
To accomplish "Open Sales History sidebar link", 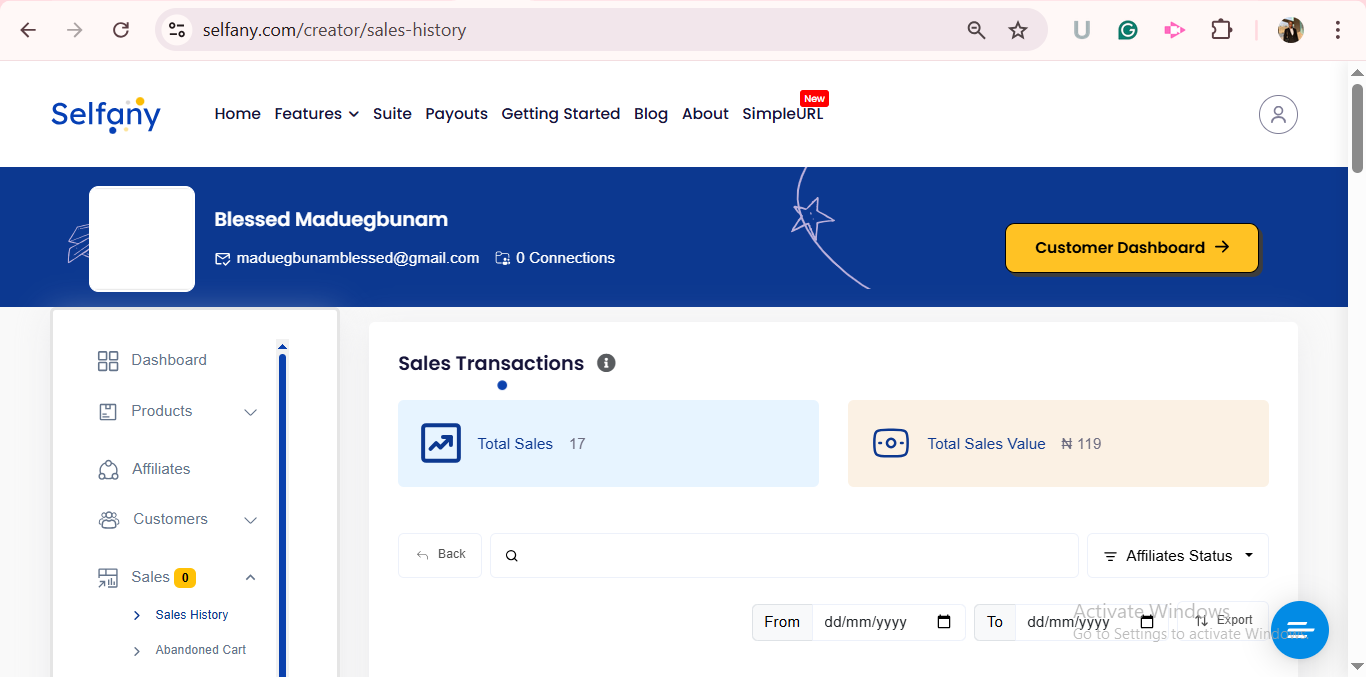I will point(192,615).
